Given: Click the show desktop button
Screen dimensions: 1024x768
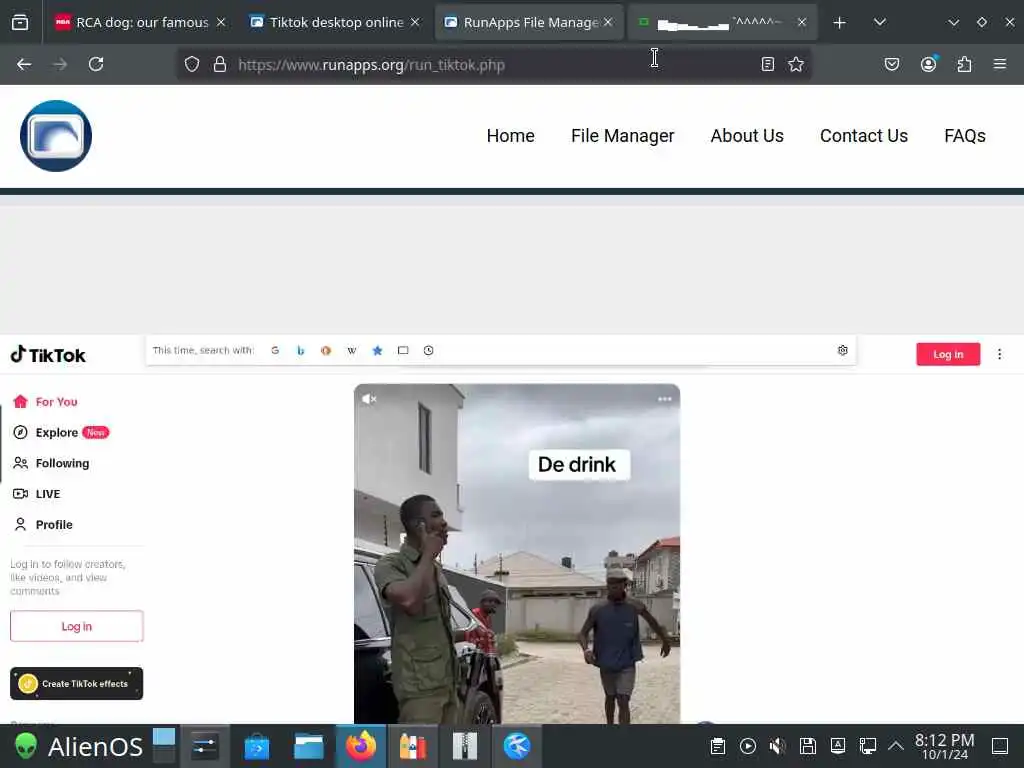Looking at the screenshot, I should click(1000, 746).
